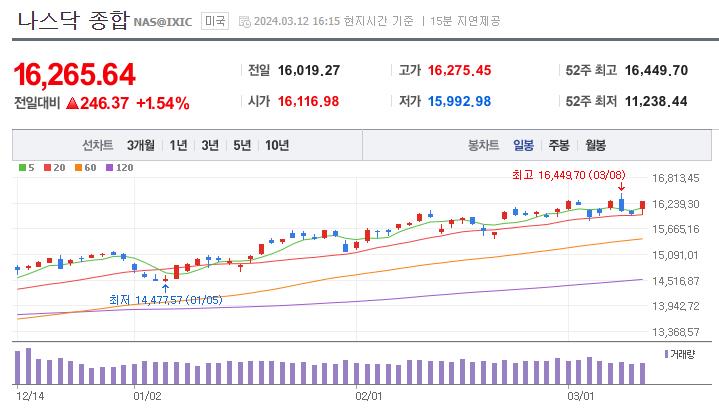Click the red up-triangle change indicator
Image resolution: width=719 pixels, height=413 pixels.
72,103
